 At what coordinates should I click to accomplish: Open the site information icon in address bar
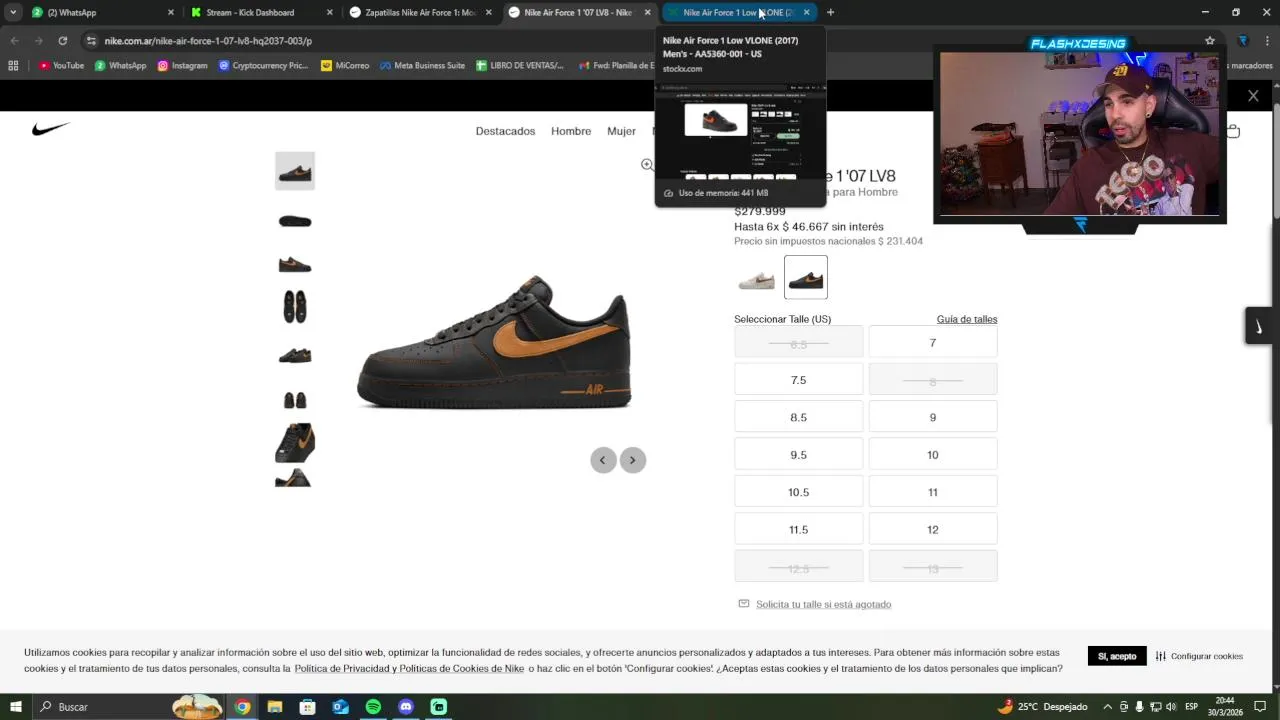coord(91,41)
